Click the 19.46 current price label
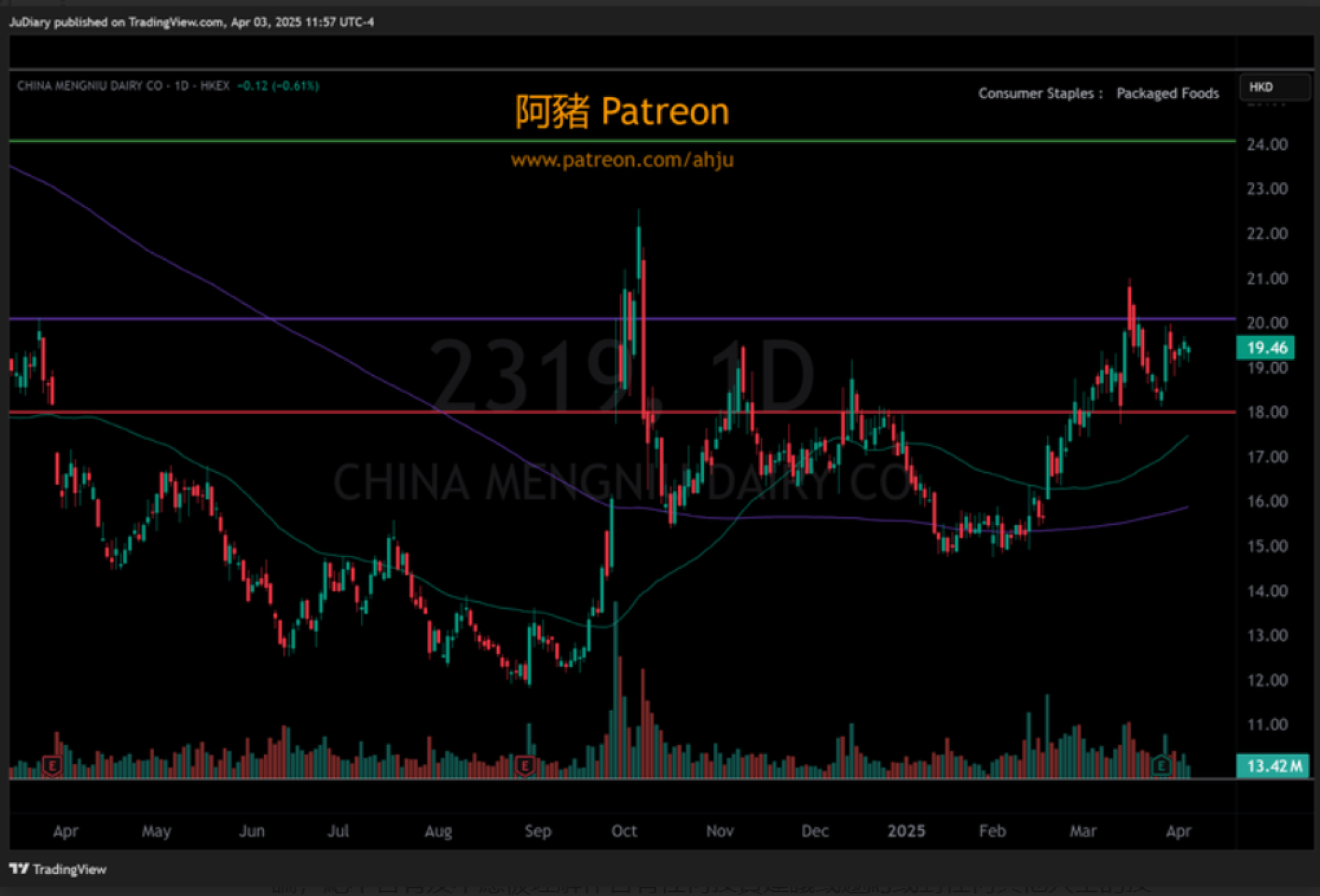 tap(1266, 348)
